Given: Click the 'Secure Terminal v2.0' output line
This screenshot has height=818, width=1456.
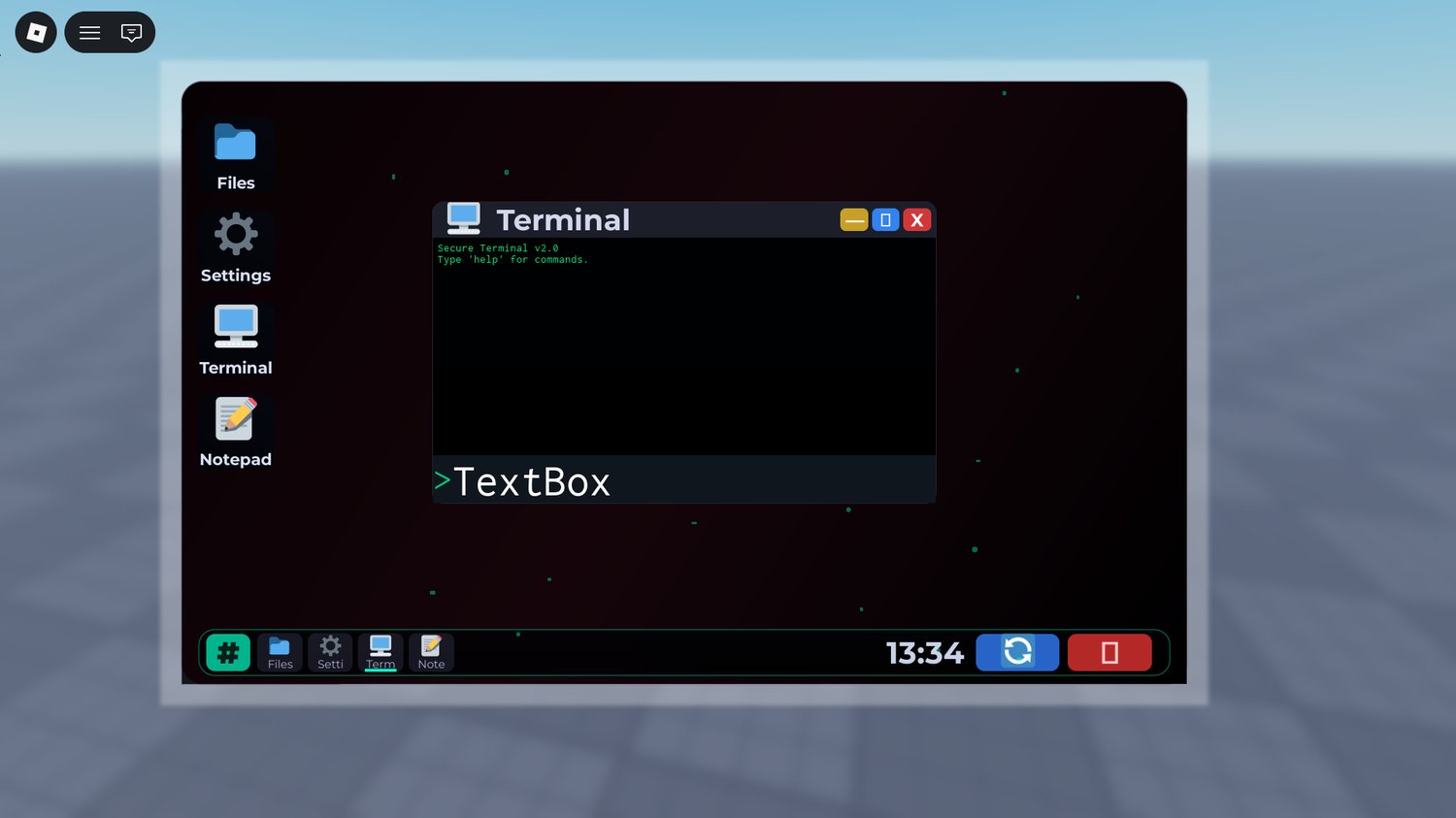Looking at the screenshot, I should [498, 248].
